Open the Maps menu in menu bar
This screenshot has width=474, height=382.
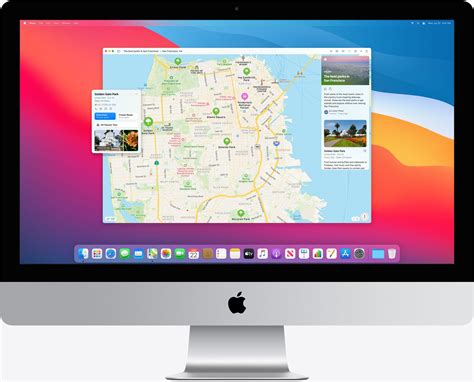pos(33,23)
